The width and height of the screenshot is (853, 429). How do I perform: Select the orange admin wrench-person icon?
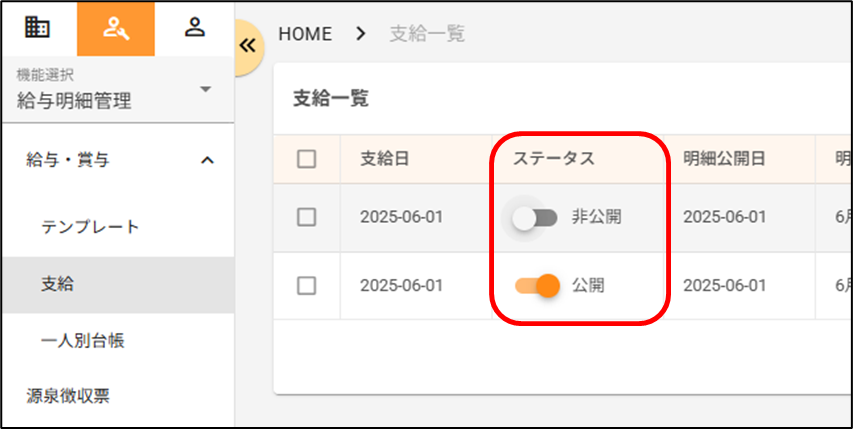coord(116,28)
